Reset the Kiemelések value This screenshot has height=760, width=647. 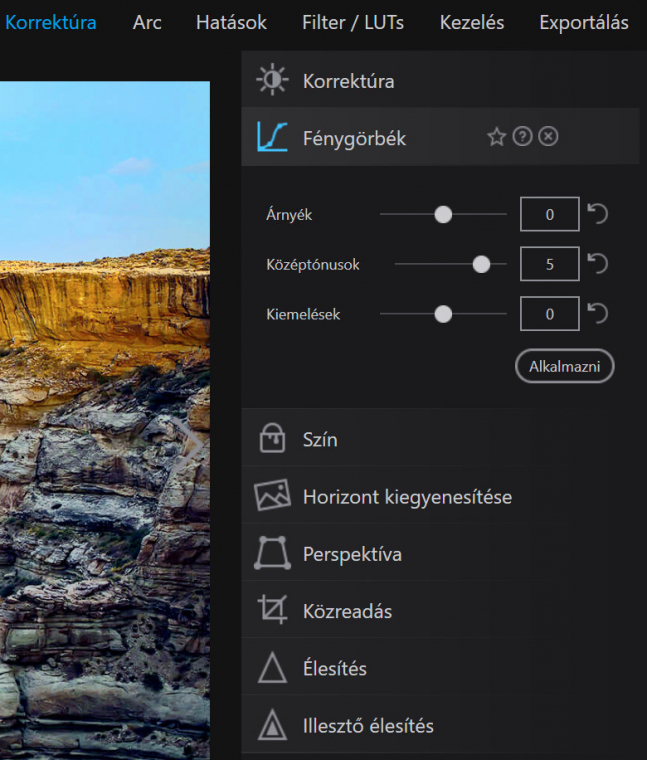pos(598,314)
